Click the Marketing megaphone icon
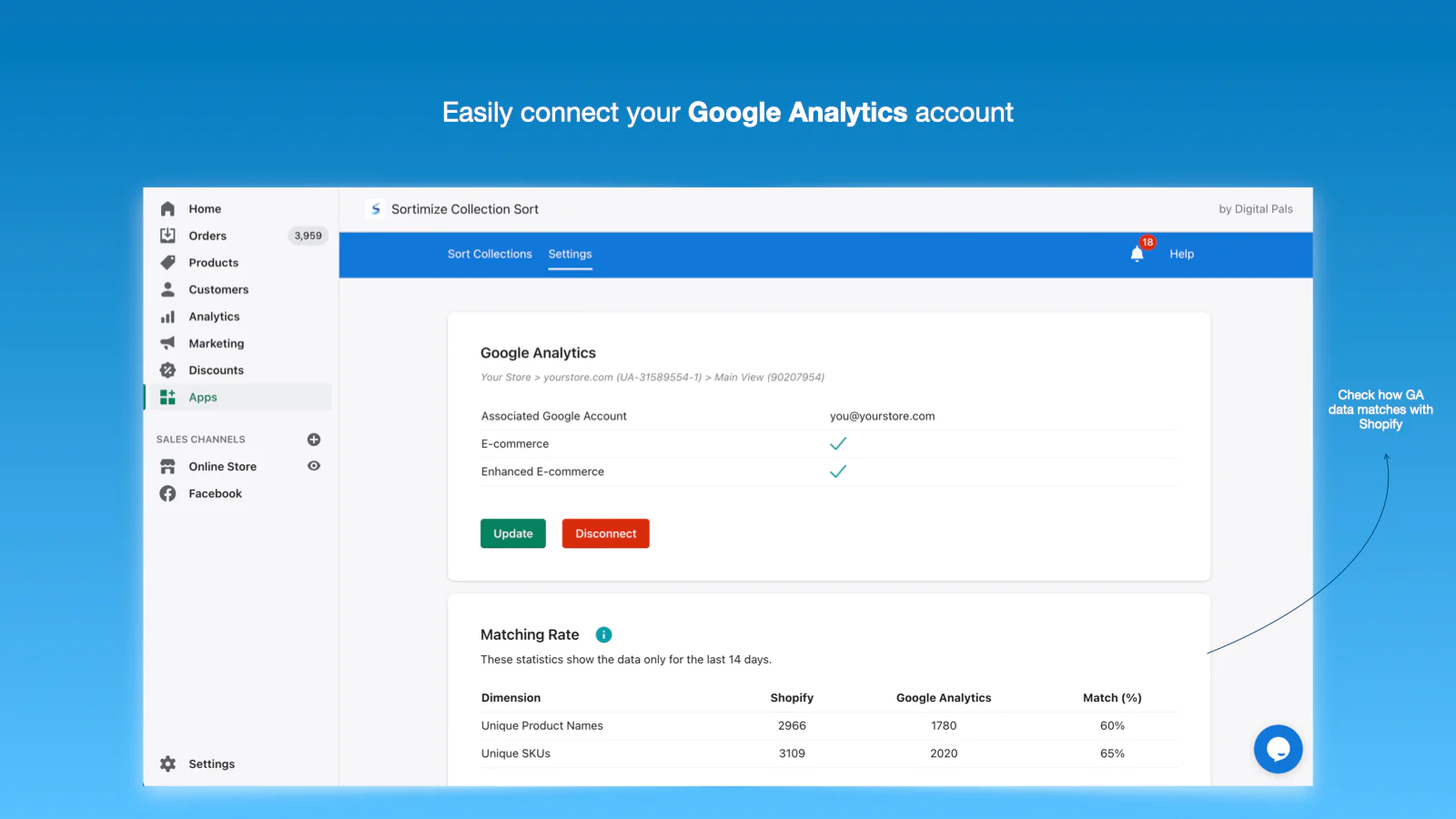1456x819 pixels. tap(167, 343)
